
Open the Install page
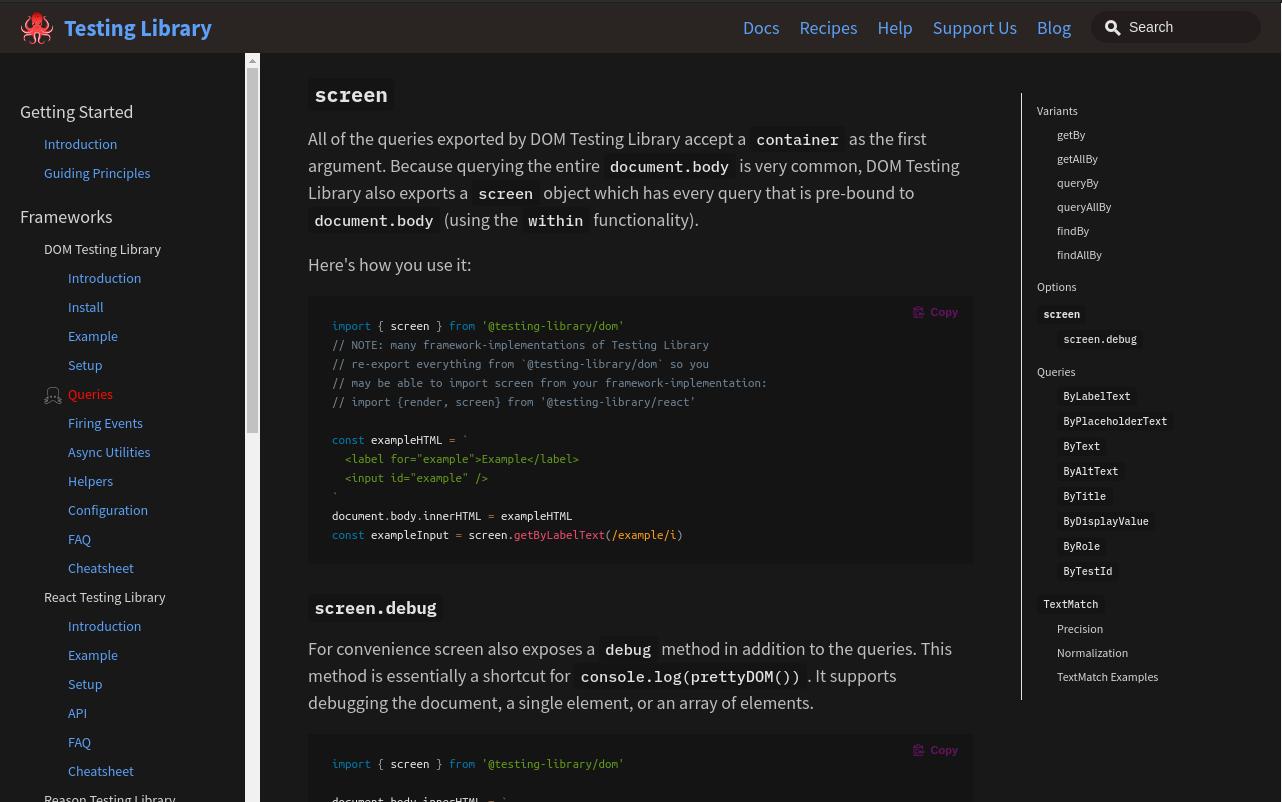(86, 307)
